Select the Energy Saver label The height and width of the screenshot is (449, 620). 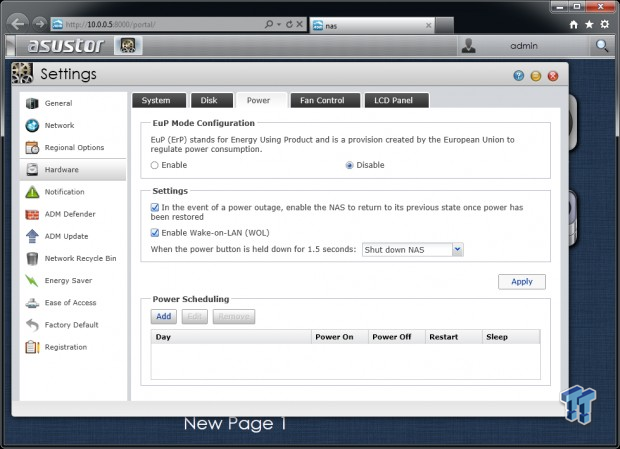(68, 281)
